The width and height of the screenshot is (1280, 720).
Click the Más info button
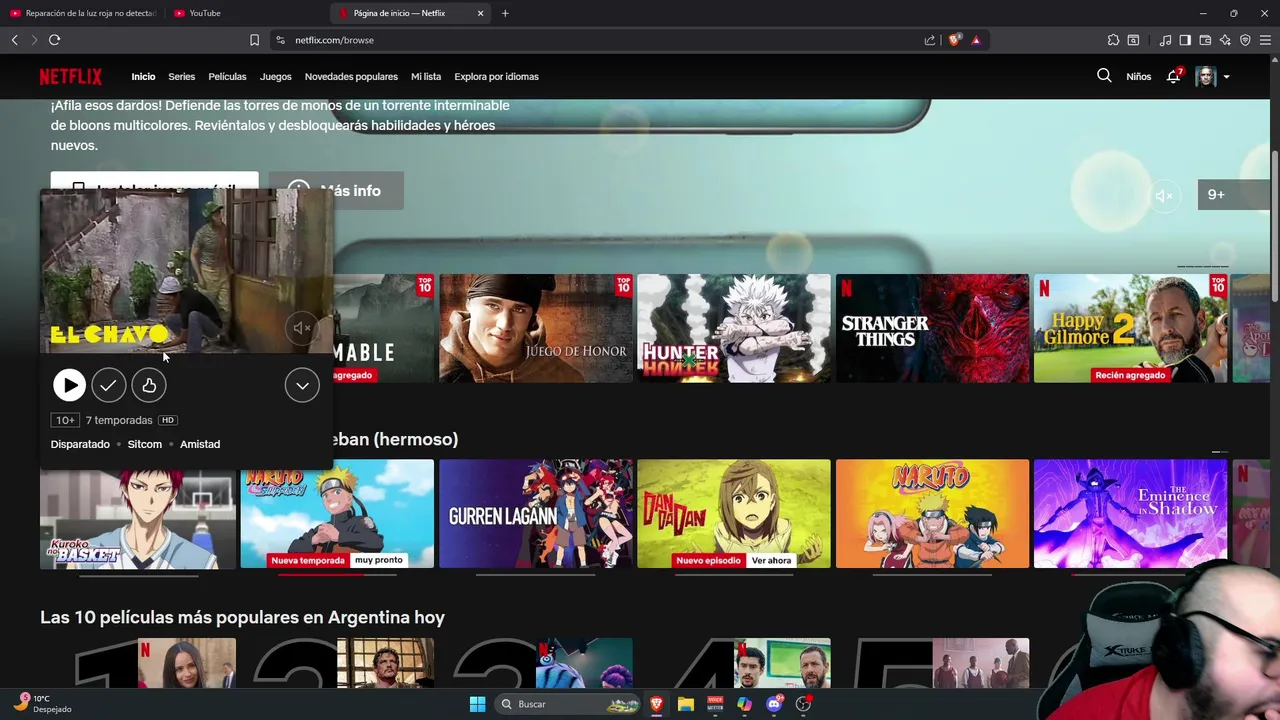coord(336,190)
